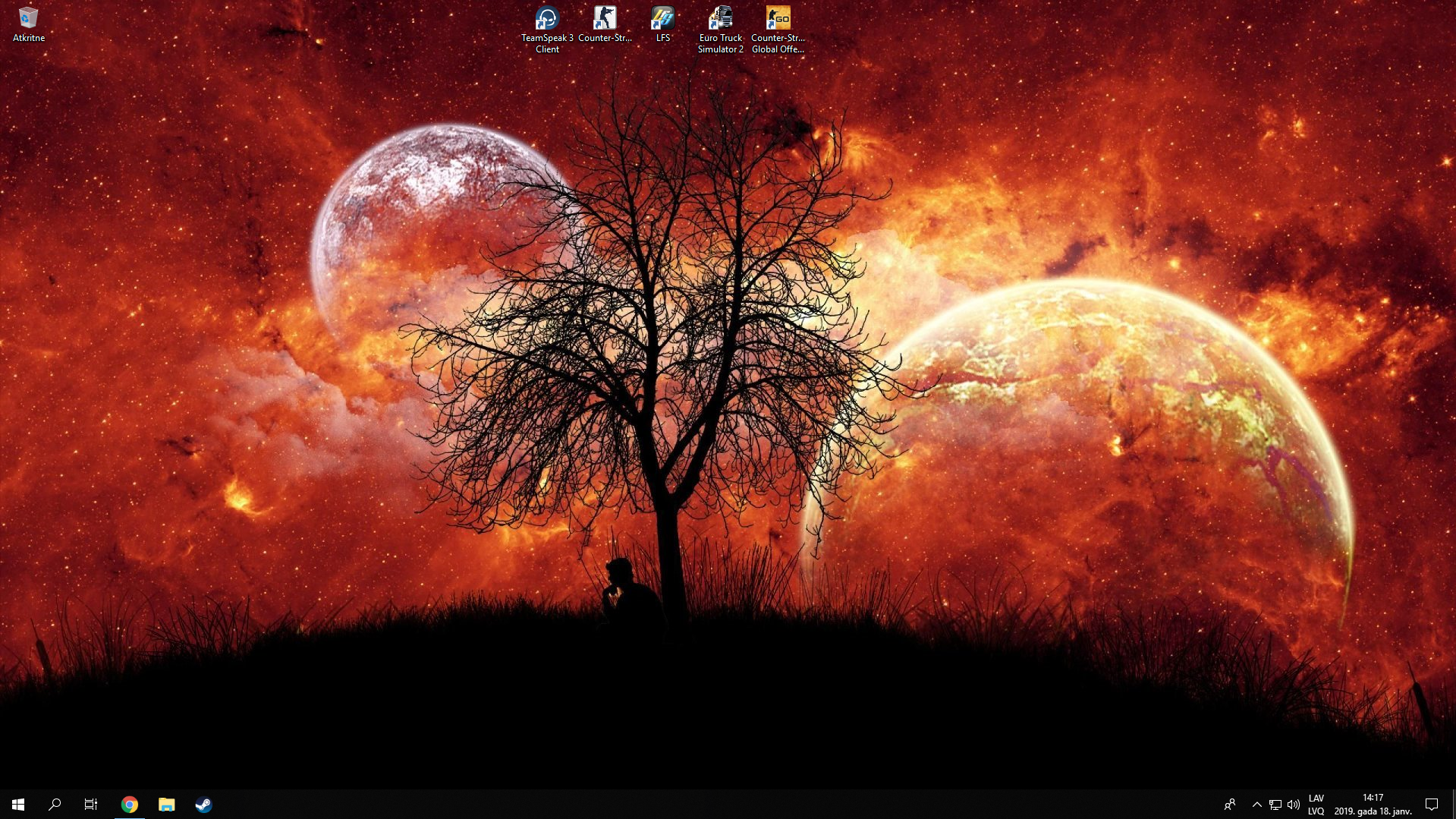Open the Atkritne recycle bin icon
Viewport: 1456px width, 819px height.
coord(28,24)
